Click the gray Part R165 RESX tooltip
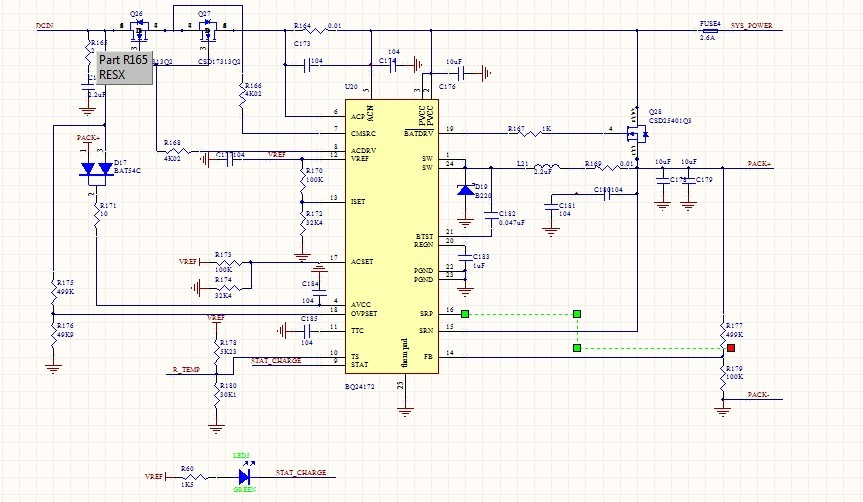This screenshot has height=502, width=863. (125, 68)
